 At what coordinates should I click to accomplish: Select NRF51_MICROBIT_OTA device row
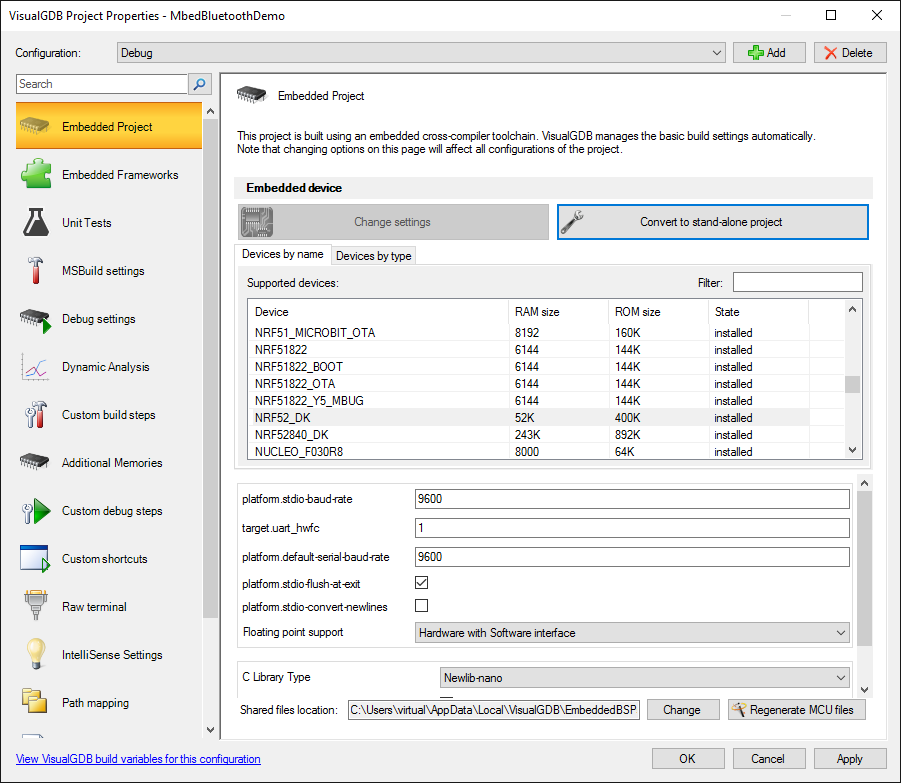tap(529, 333)
